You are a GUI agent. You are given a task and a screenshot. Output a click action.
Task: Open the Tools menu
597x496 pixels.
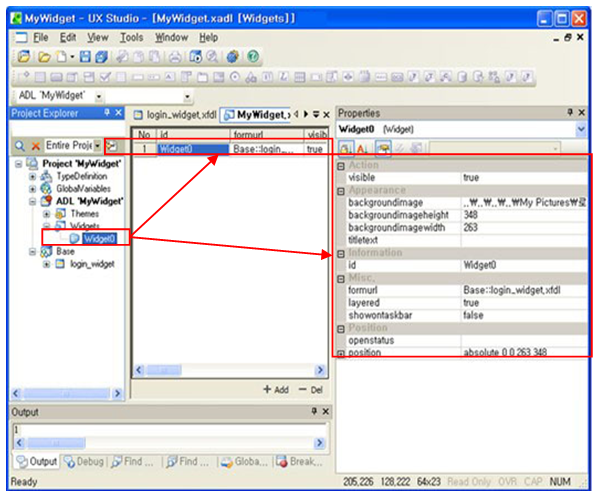click(x=132, y=37)
